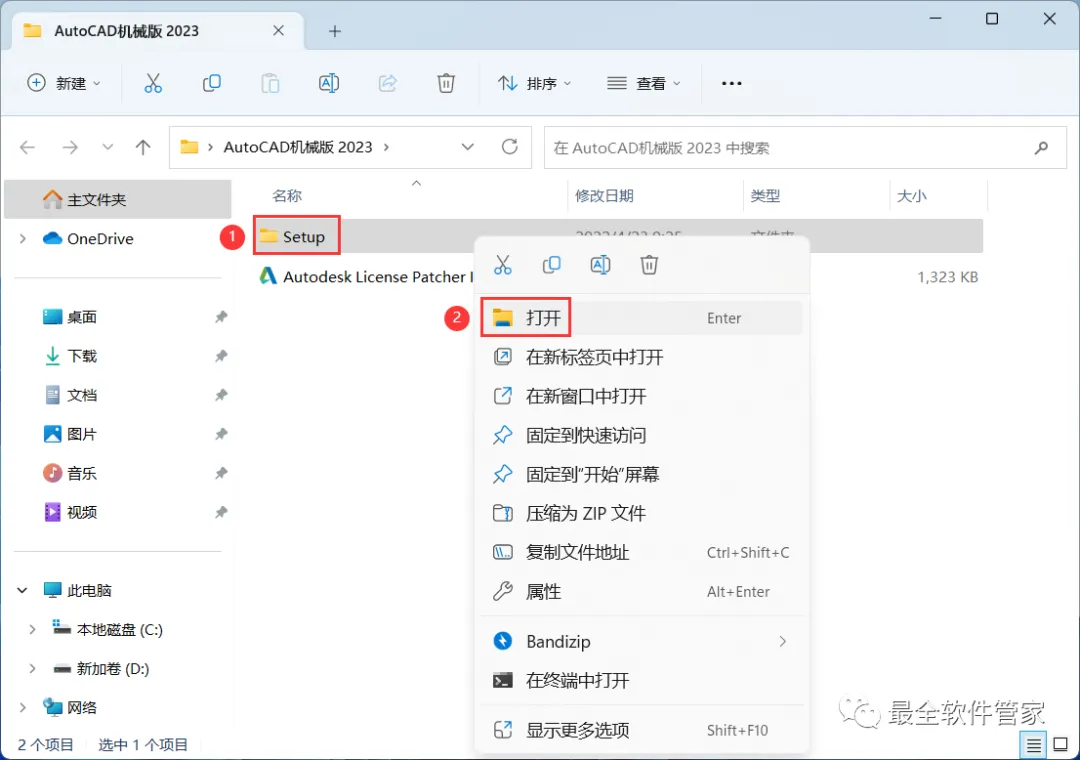Viewport: 1080px width, 760px height.
Task: Go back with the left arrow
Action: (28, 147)
